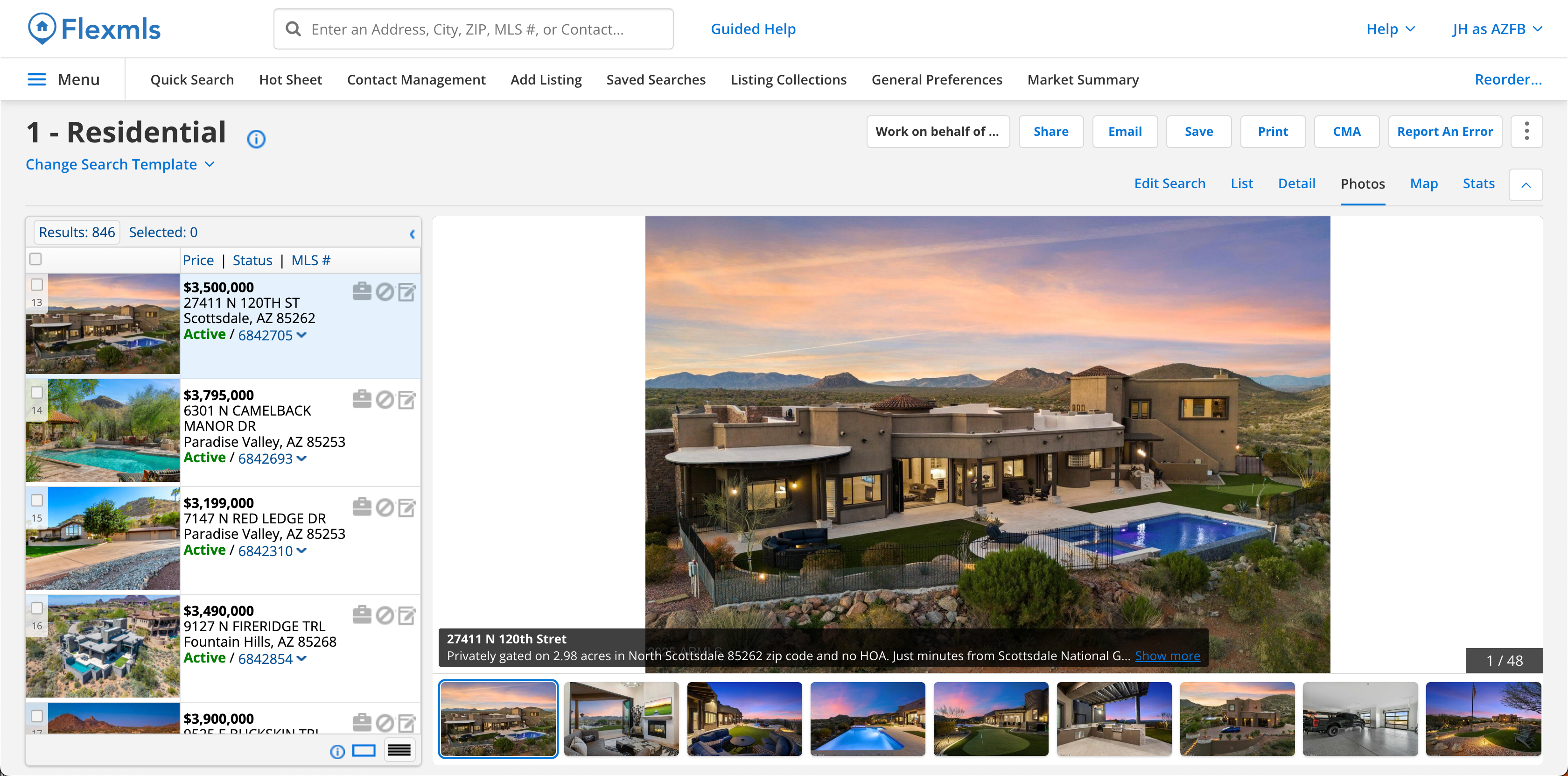Click briefcase icon for 27411 N 120TH ST
The width and height of the screenshot is (1568, 776).
click(x=362, y=291)
